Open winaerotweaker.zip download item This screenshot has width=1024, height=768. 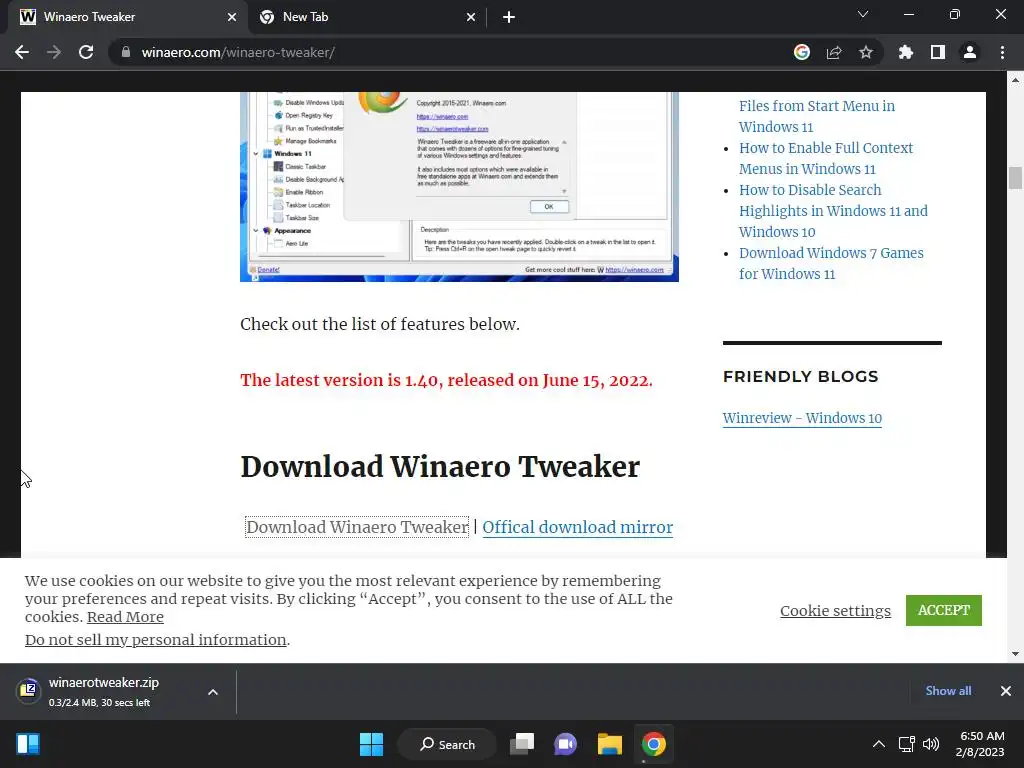104,692
